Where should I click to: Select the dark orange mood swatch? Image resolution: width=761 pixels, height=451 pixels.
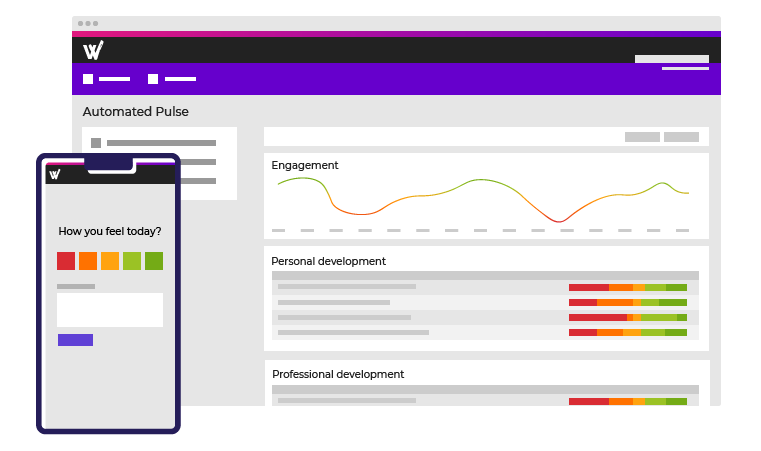point(88,261)
